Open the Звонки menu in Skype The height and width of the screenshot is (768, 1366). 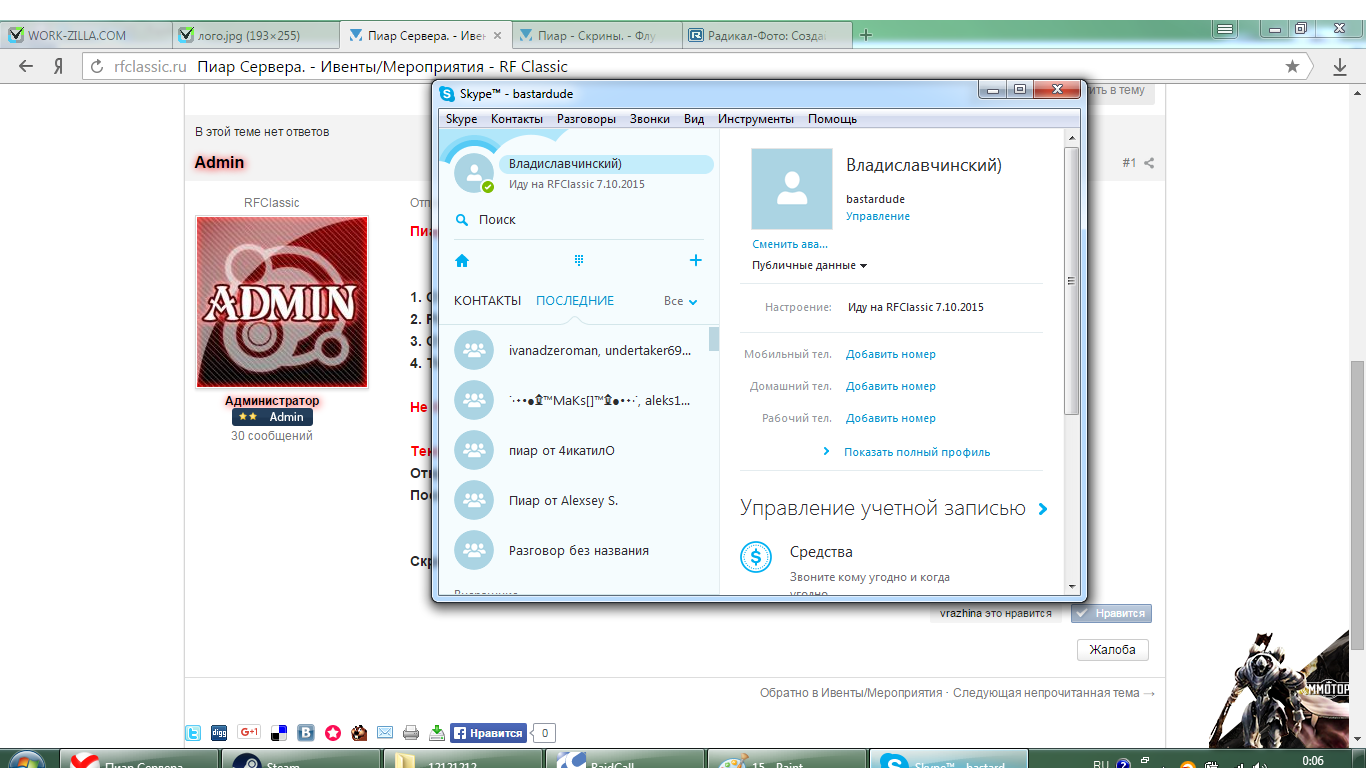tap(650, 119)
